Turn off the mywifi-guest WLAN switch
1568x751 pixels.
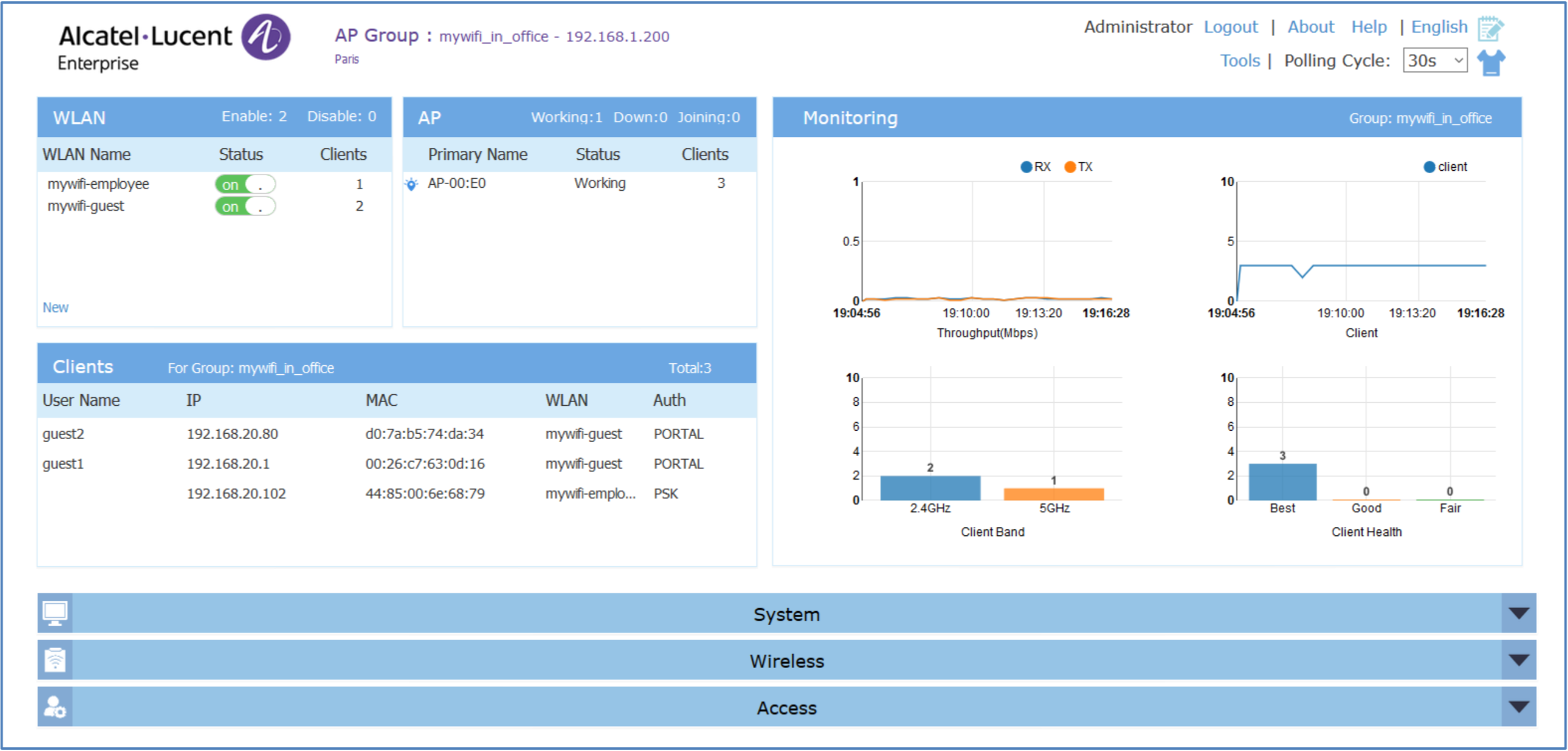[x=245, y=207]
